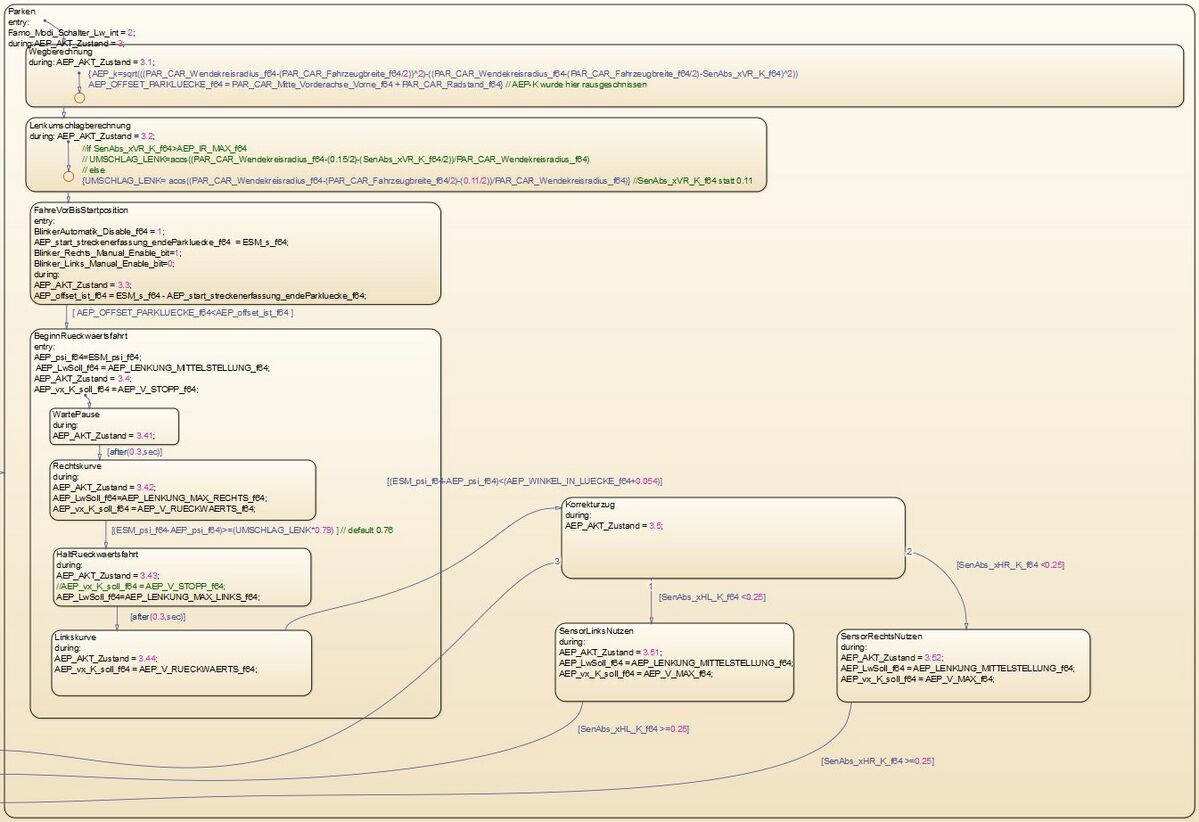Select the SensorLinksNutzen state
The image size is (1199, 822).
(675, 662)
